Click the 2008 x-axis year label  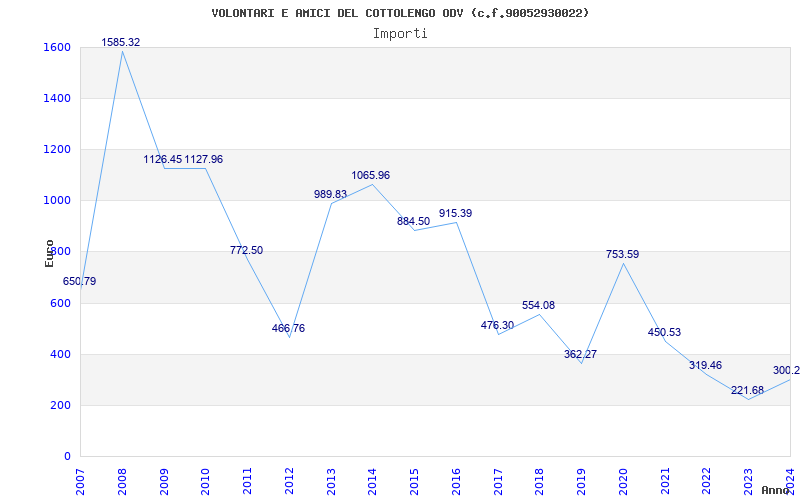coord(122,481)
